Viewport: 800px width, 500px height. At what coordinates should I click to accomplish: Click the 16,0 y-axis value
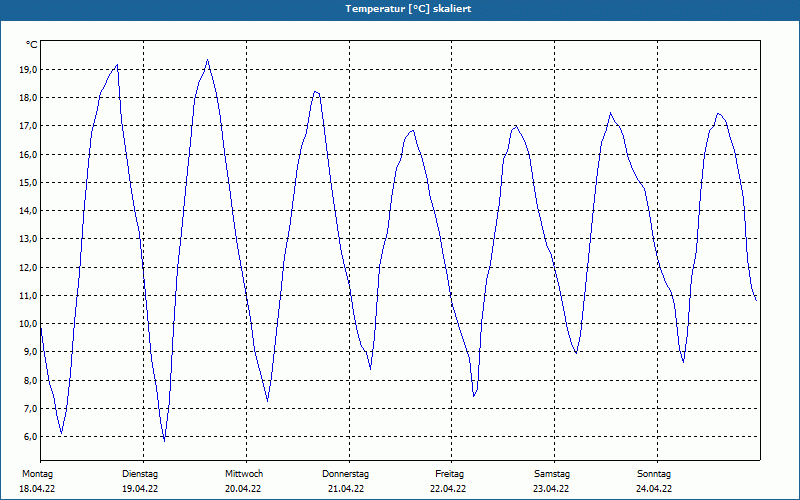click(27, 154)
